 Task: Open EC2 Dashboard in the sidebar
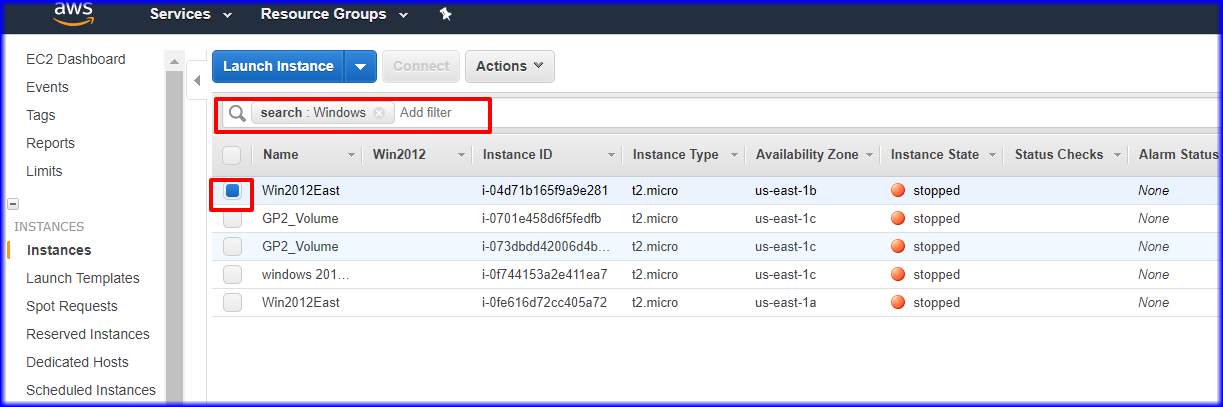pos(76,59)
